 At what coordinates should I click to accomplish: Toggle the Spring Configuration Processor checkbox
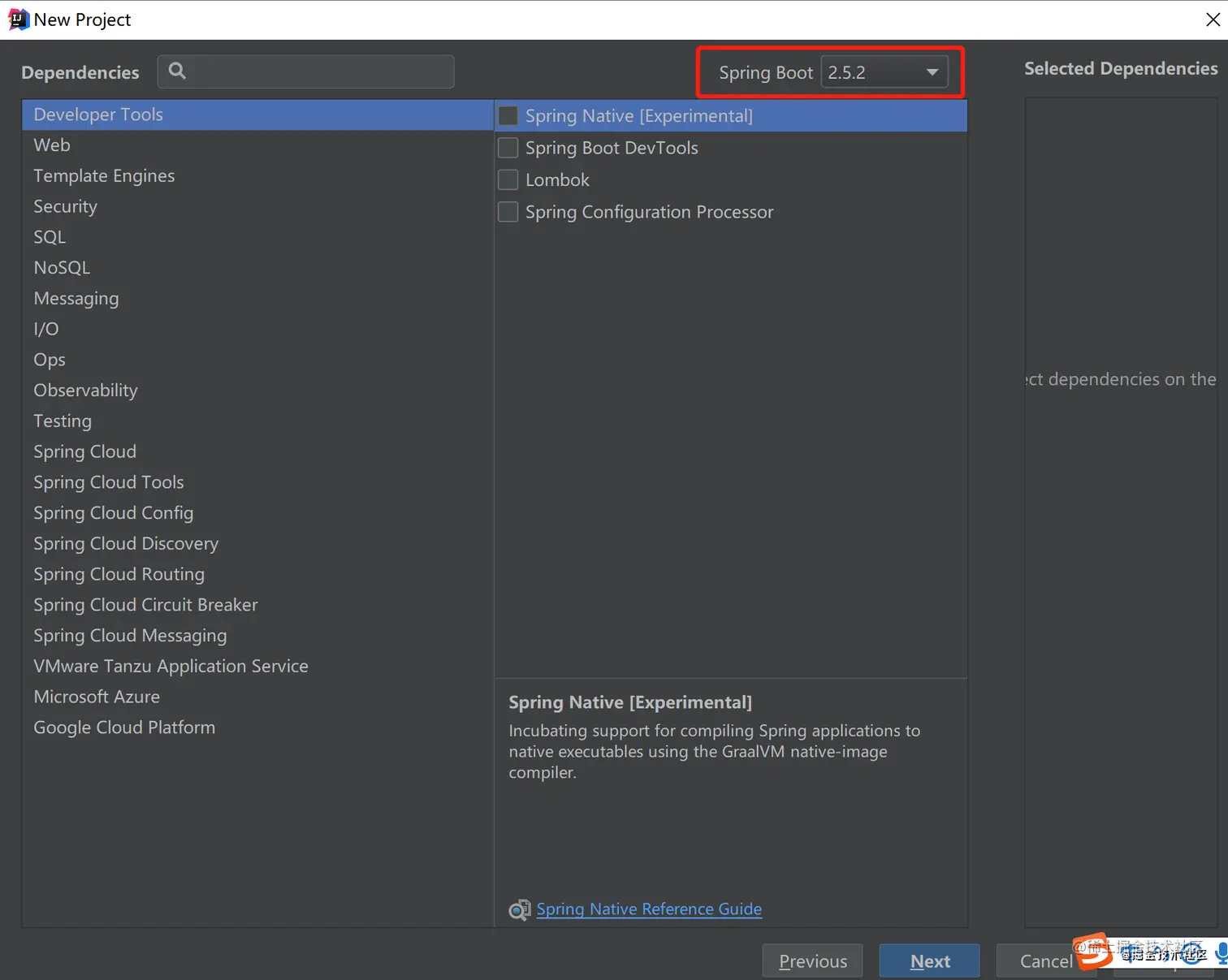pyautogui.click(x=508, y=212)
